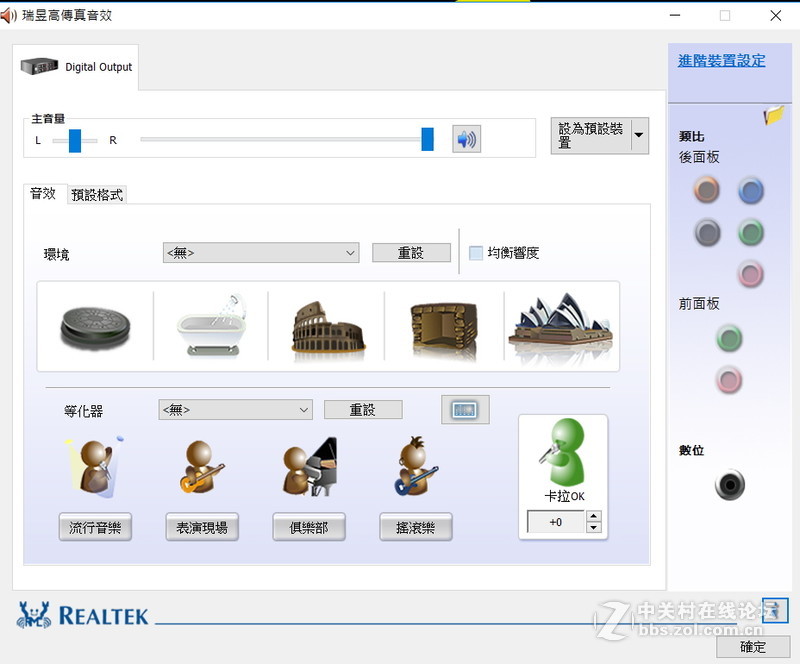Viewport: 800px width, 664px height.
Task: Apply the 俱樂部 preset
Action: pyautogui.click(x=309, y=527)
